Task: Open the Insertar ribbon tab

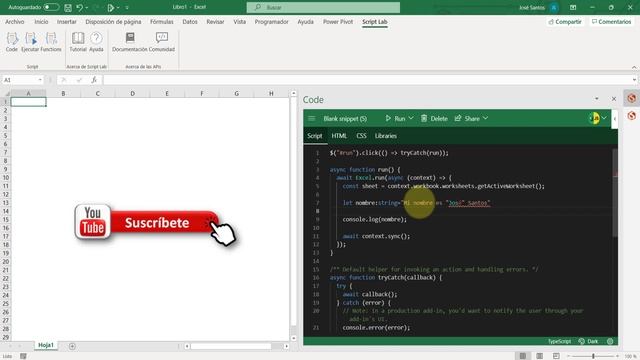Action: (67, 22)
